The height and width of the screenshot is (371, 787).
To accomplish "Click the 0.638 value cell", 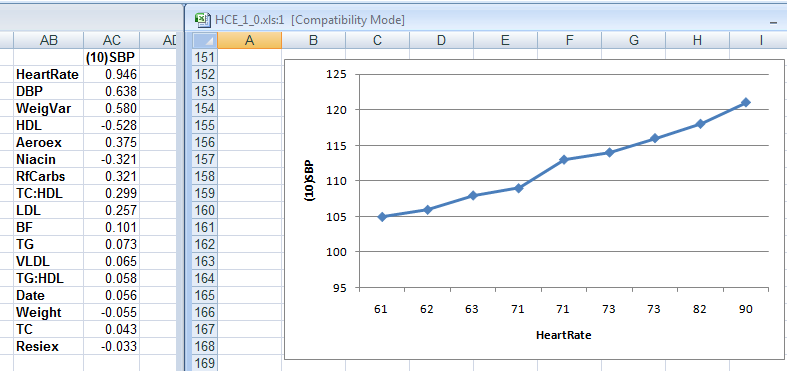I will pyautogui.click(x=111, y=92).
